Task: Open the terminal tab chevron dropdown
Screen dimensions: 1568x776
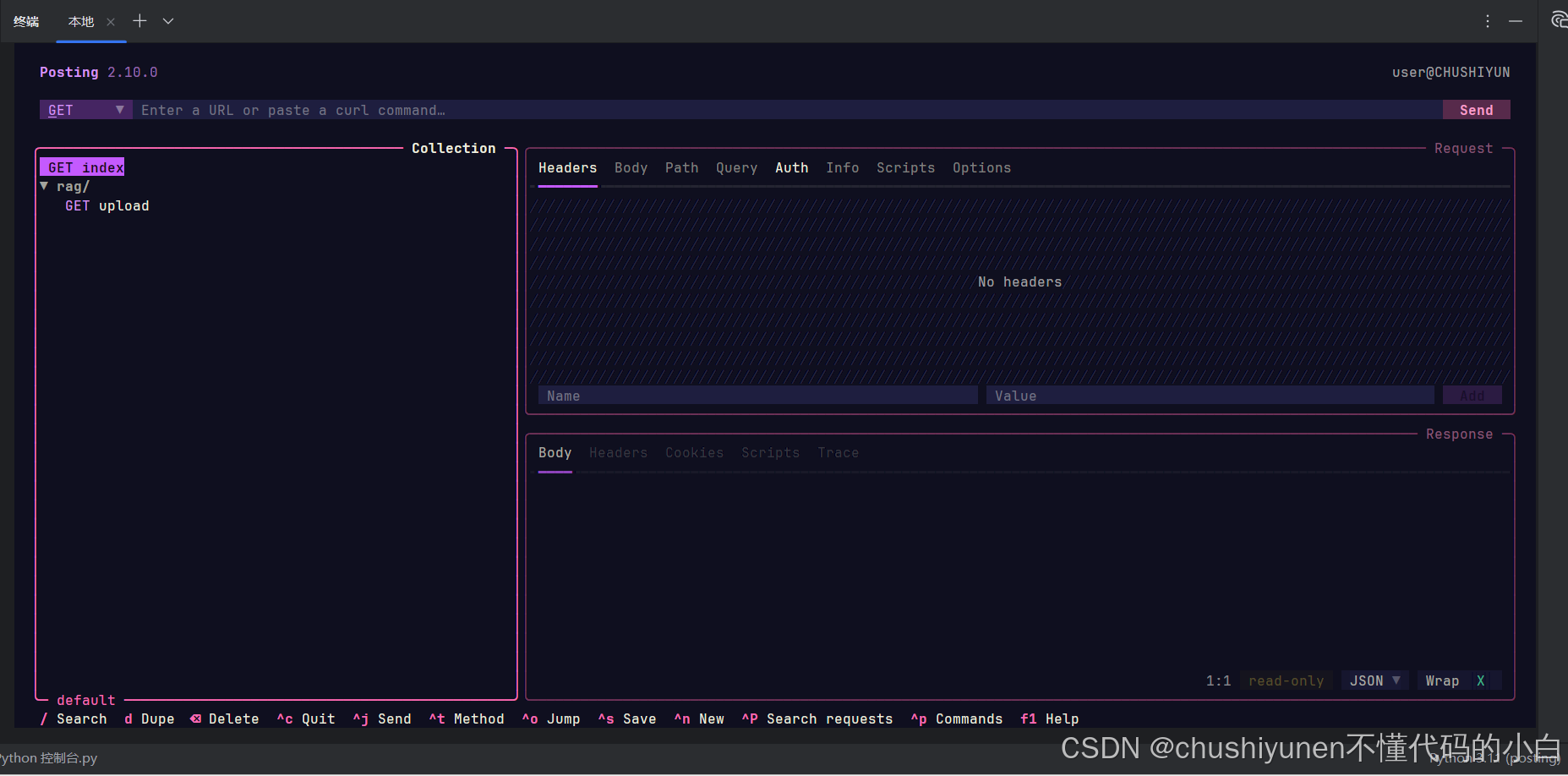Action: point(168,21)
